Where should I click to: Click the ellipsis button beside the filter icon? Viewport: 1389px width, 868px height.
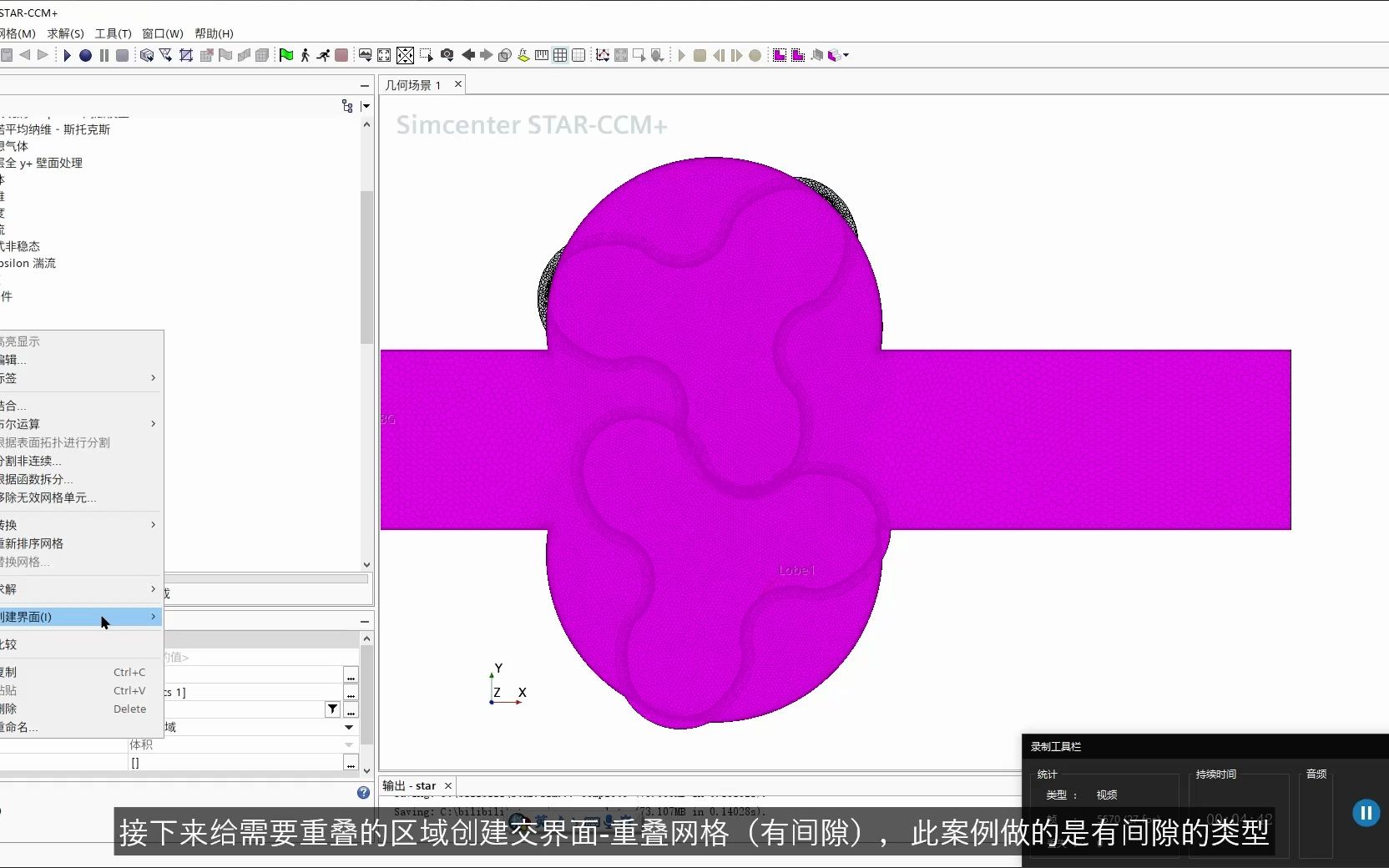tap(351, 710)
